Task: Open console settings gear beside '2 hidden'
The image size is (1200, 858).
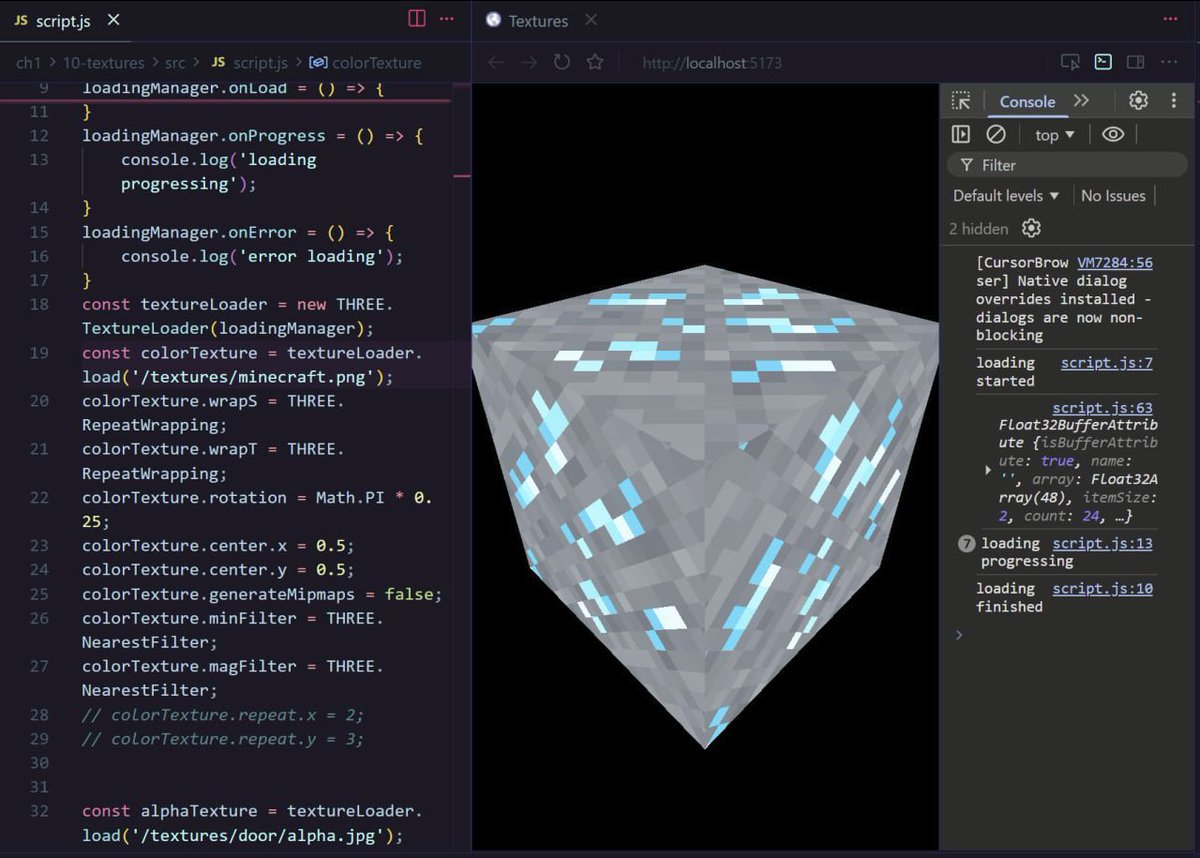Action: coord(1031,228)
